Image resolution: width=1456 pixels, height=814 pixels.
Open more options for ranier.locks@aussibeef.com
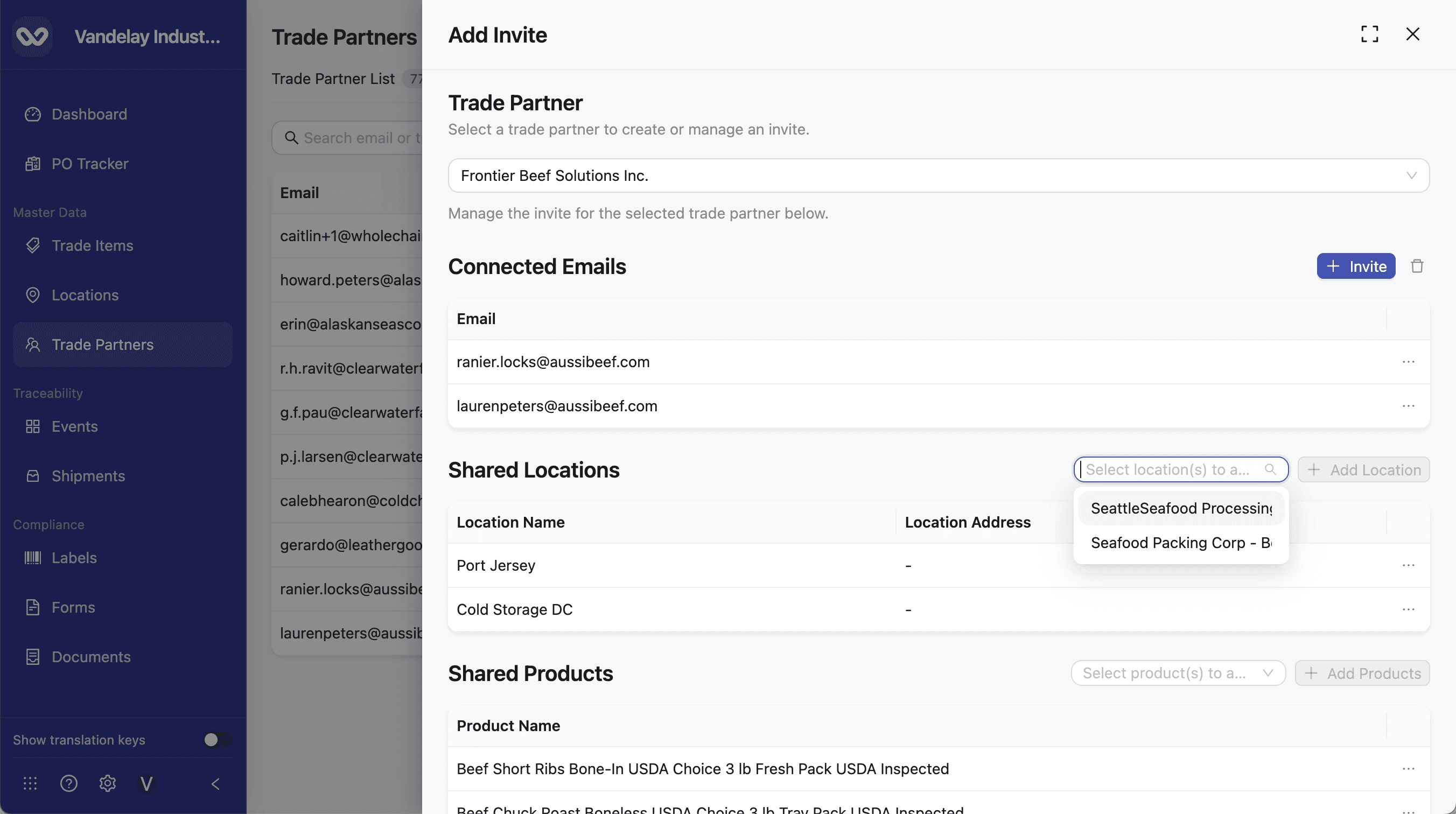click(x=1408, y=362)
